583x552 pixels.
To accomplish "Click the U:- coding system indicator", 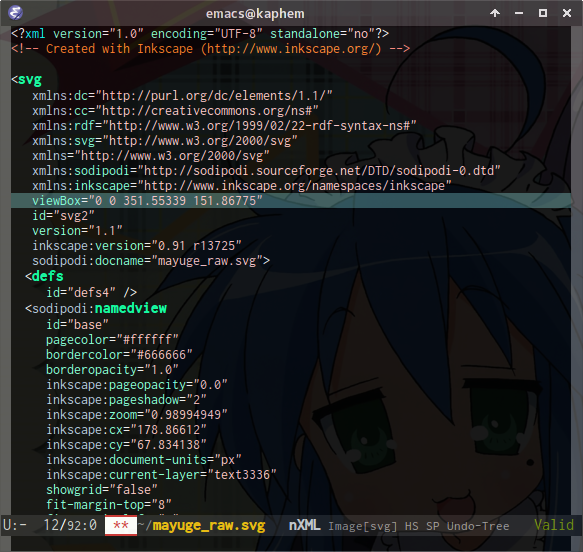I will 15,526.
